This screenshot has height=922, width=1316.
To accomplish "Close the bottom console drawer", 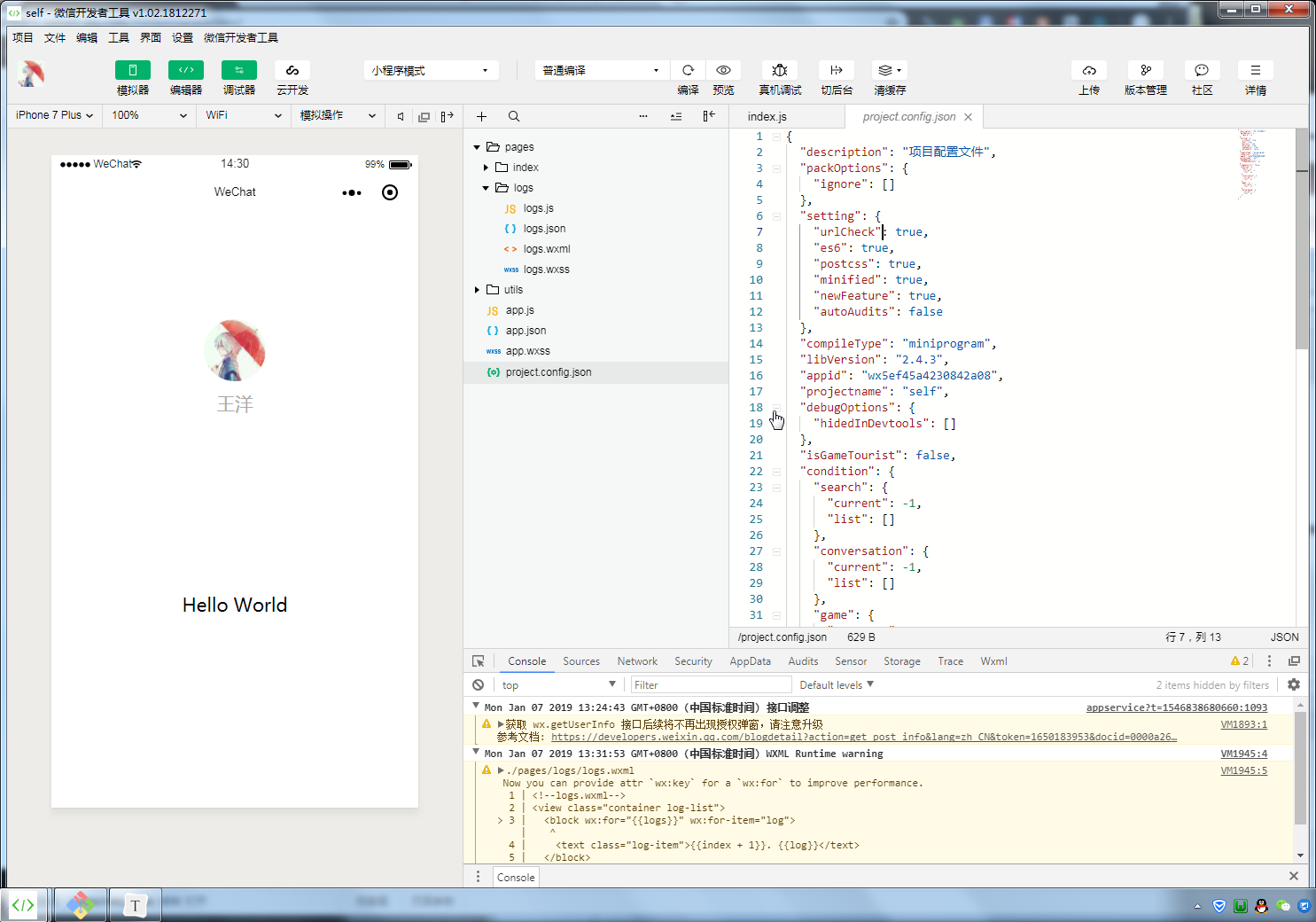I will (x=1294, y=876).
